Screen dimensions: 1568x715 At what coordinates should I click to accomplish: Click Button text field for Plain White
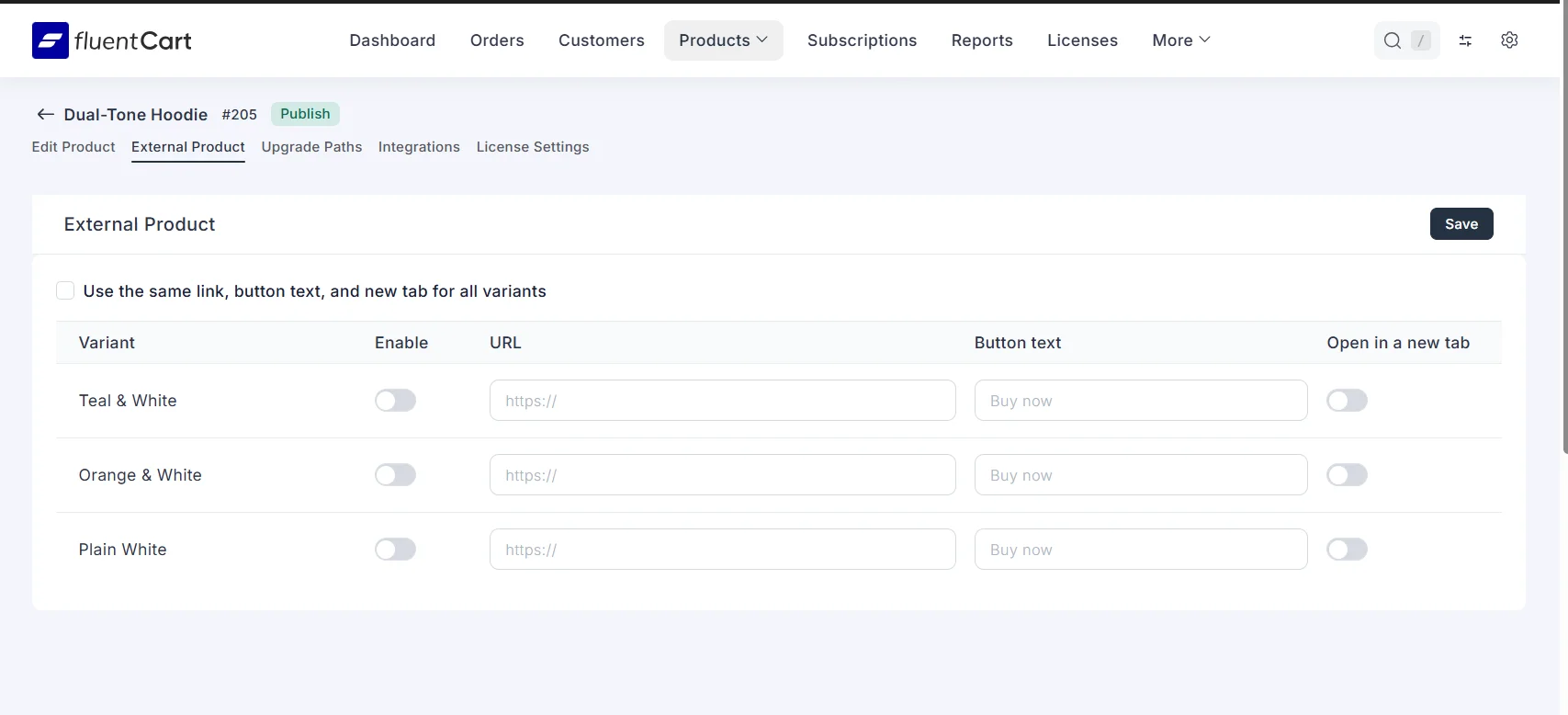(1141, 550)
